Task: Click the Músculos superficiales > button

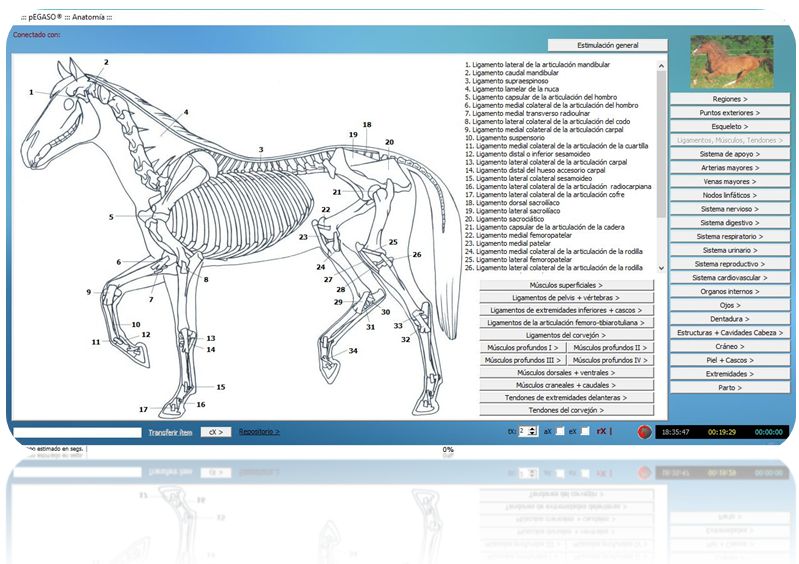Action: click(x=566, y=285)
